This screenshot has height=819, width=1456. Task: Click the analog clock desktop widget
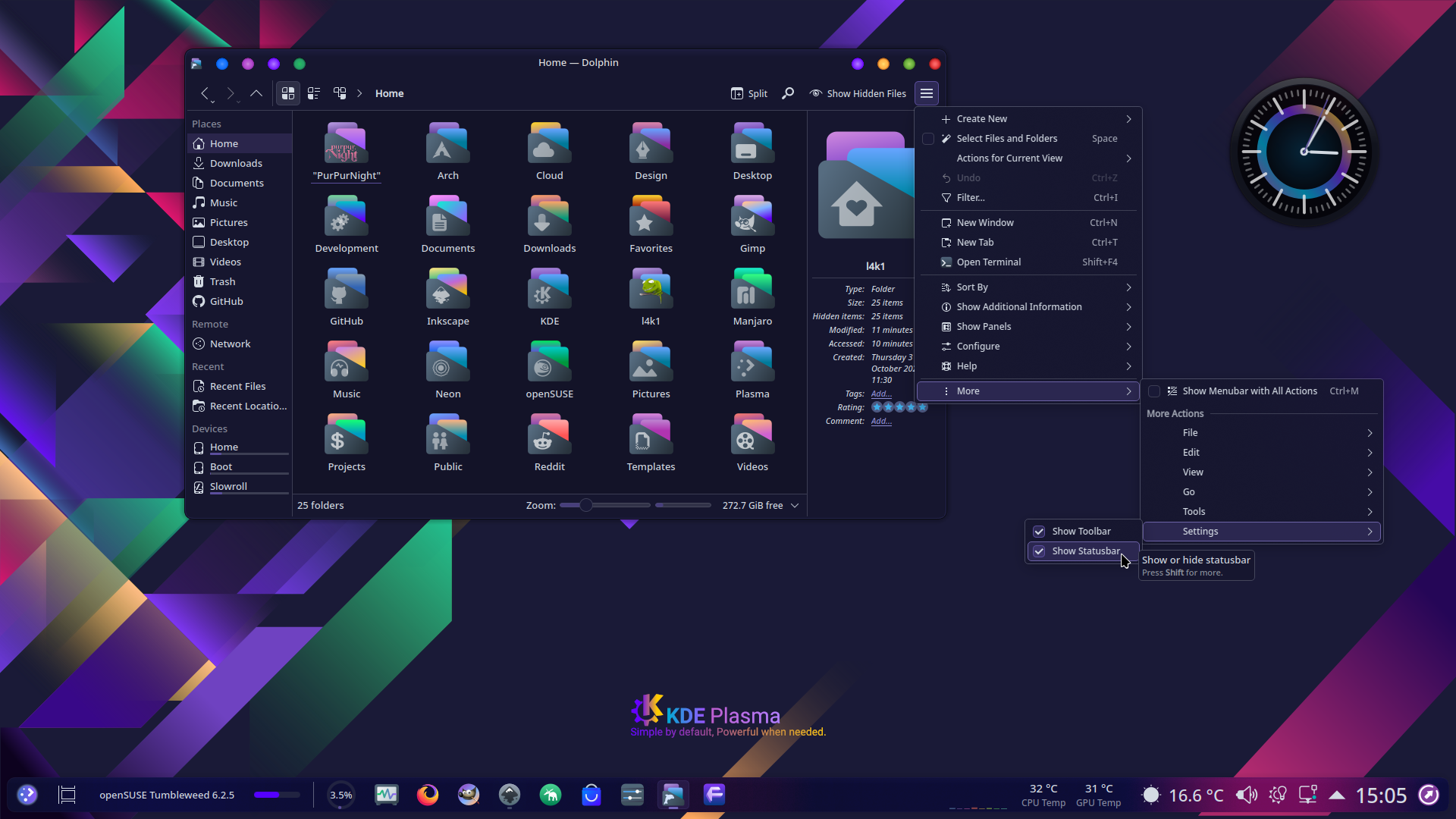(x=1304, y=152)
